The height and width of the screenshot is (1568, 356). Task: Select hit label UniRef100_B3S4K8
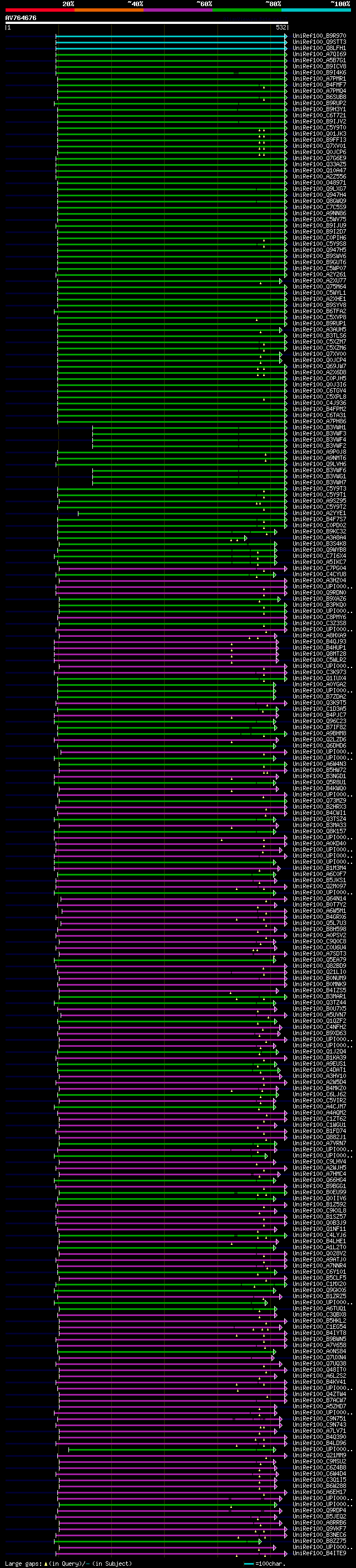point(319,543)
